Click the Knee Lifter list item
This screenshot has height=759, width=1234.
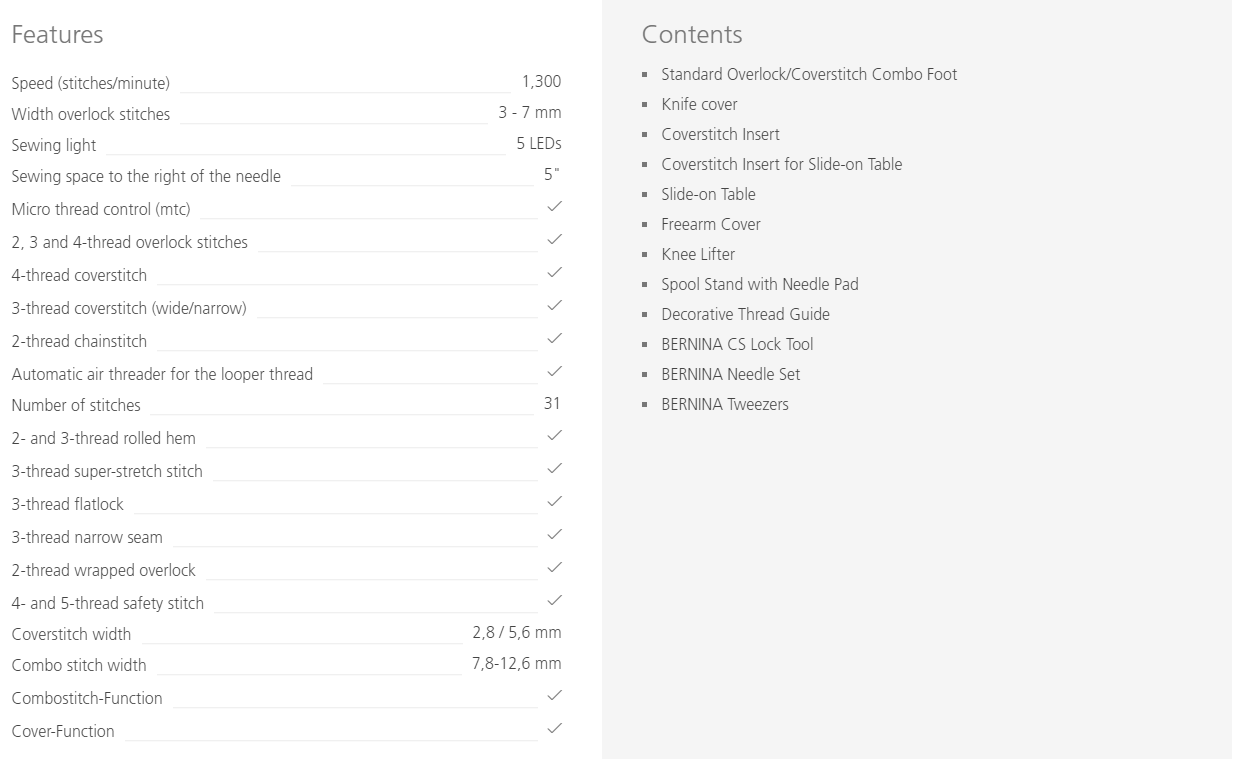click(698, 254)
